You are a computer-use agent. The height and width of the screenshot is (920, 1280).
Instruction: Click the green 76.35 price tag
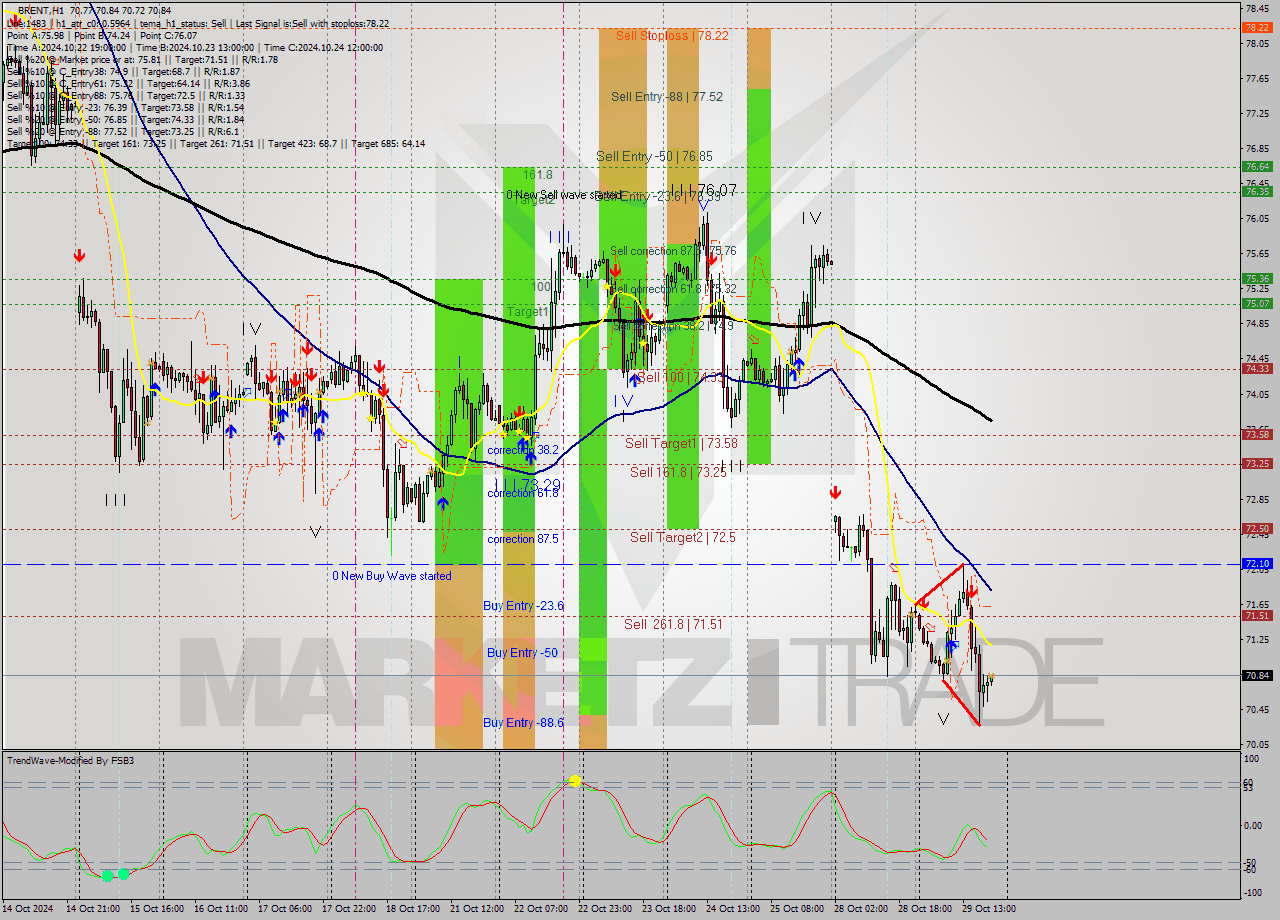pyautogui.click(x=1257, y=192)
